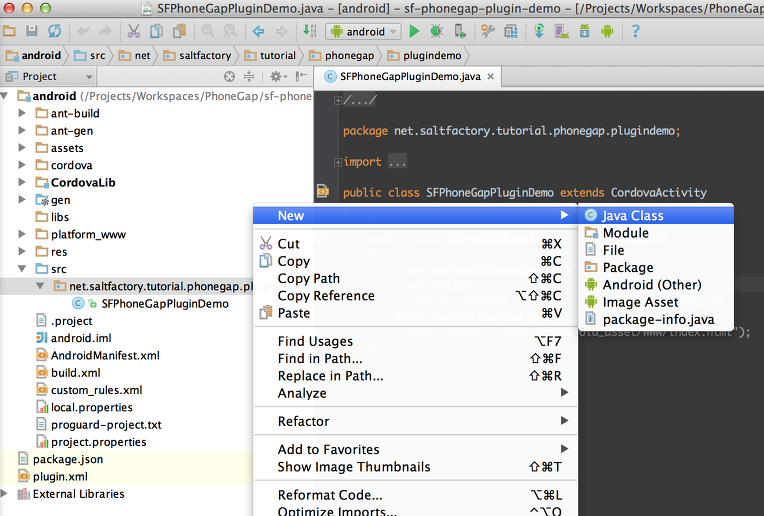Hide the Project tool window
This screenshot has height=516, width=764.
click(302, 76)
